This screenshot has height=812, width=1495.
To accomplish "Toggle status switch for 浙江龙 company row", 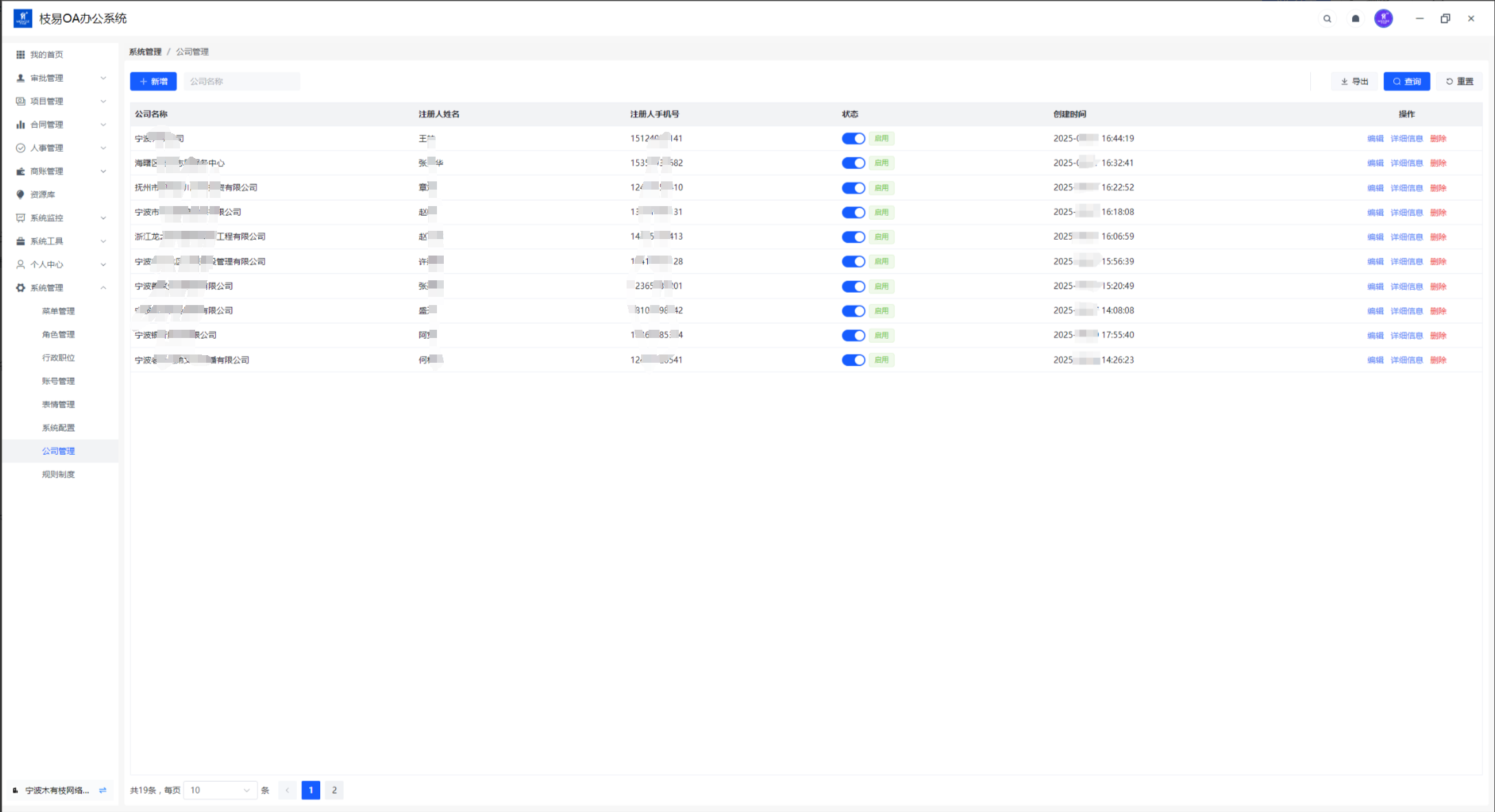I will coord(853,237).
